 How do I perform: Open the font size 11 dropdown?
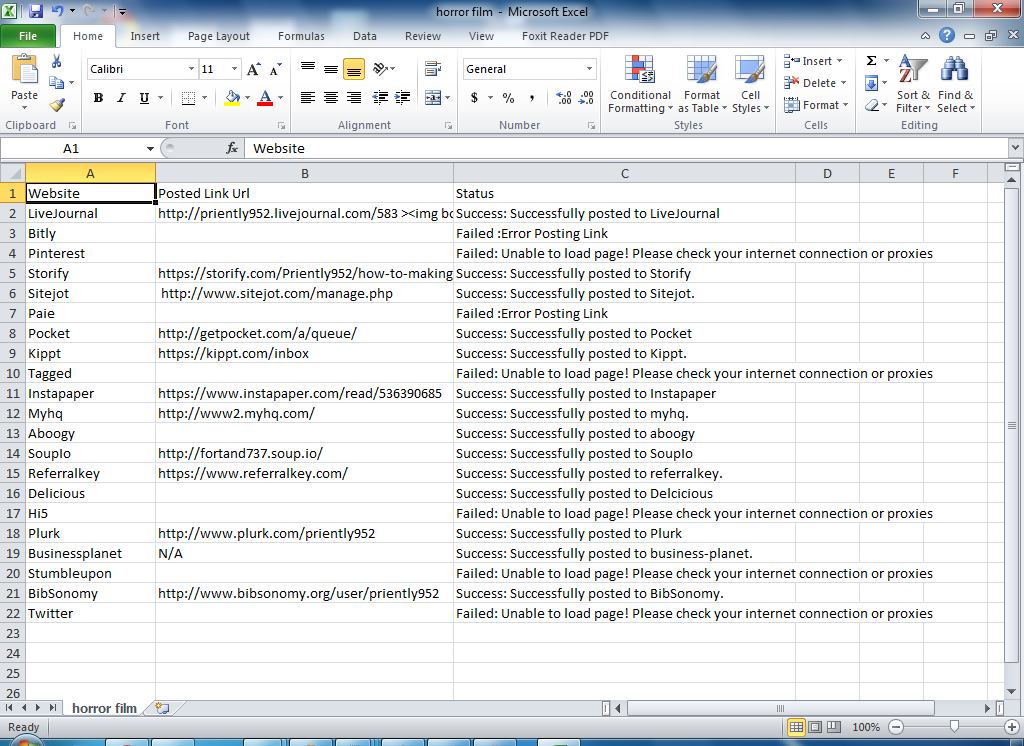tap(234, 69)
